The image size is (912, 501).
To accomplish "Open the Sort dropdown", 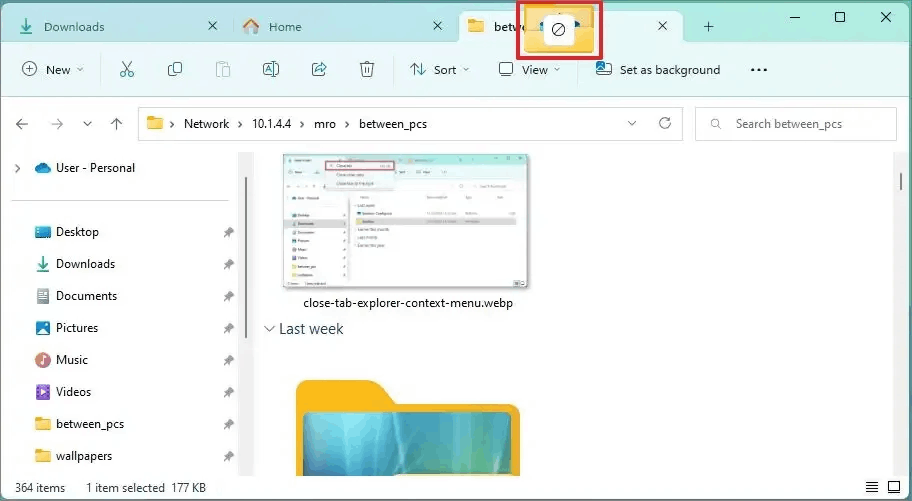I will (x=440, y=70).
